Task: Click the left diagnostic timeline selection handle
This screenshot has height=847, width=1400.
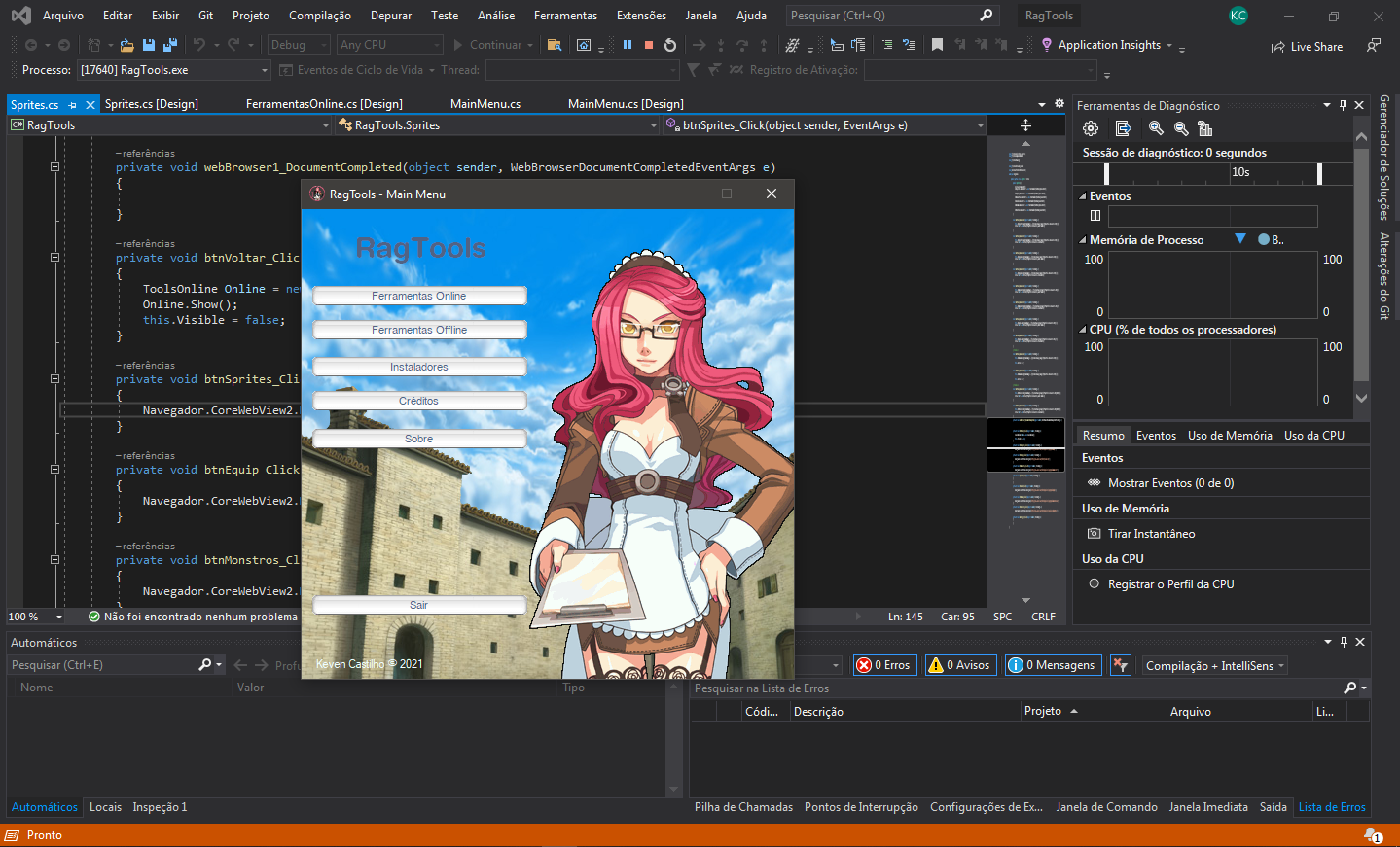Action: point(1106,173)
